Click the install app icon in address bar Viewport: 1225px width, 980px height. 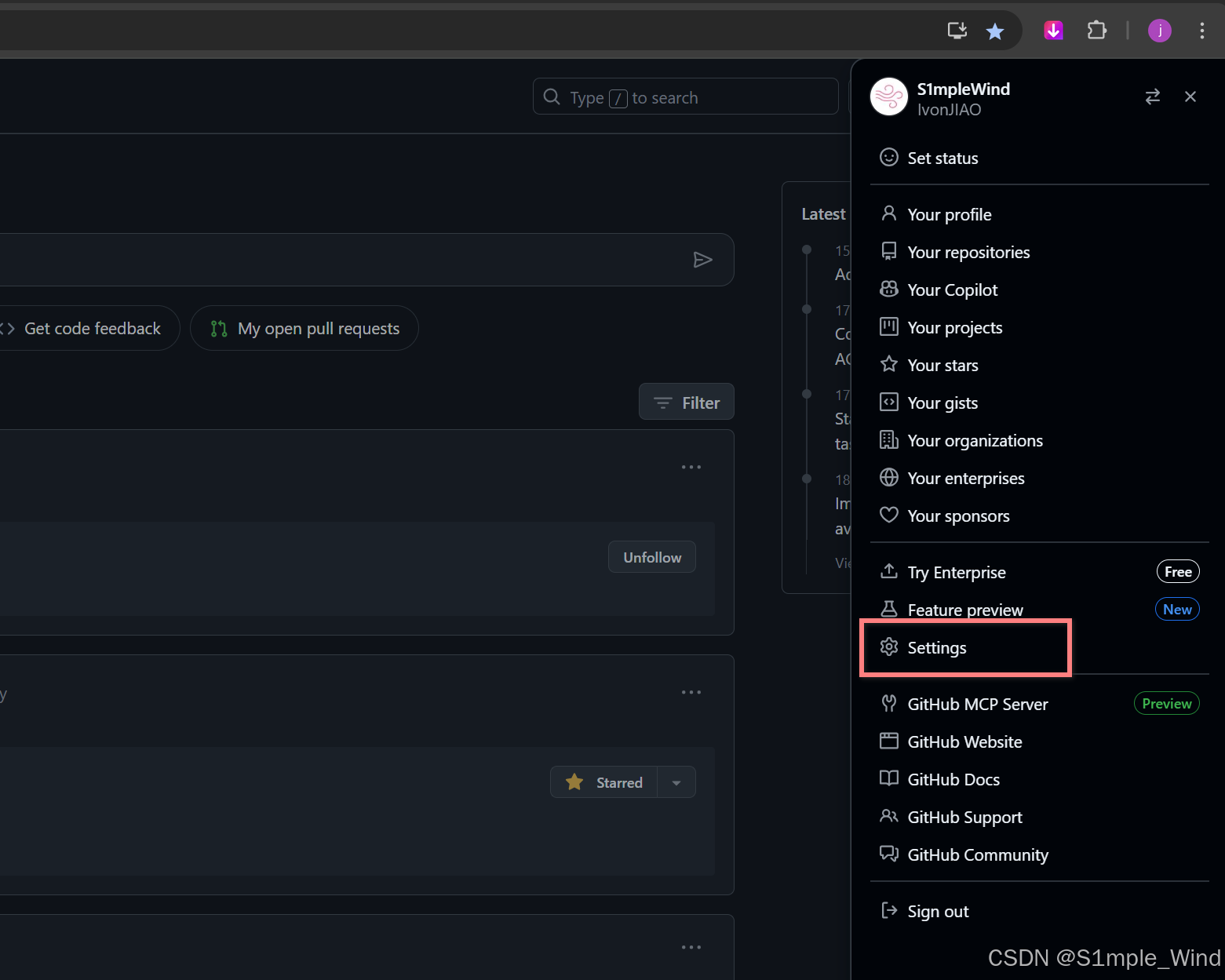(957, 31)
